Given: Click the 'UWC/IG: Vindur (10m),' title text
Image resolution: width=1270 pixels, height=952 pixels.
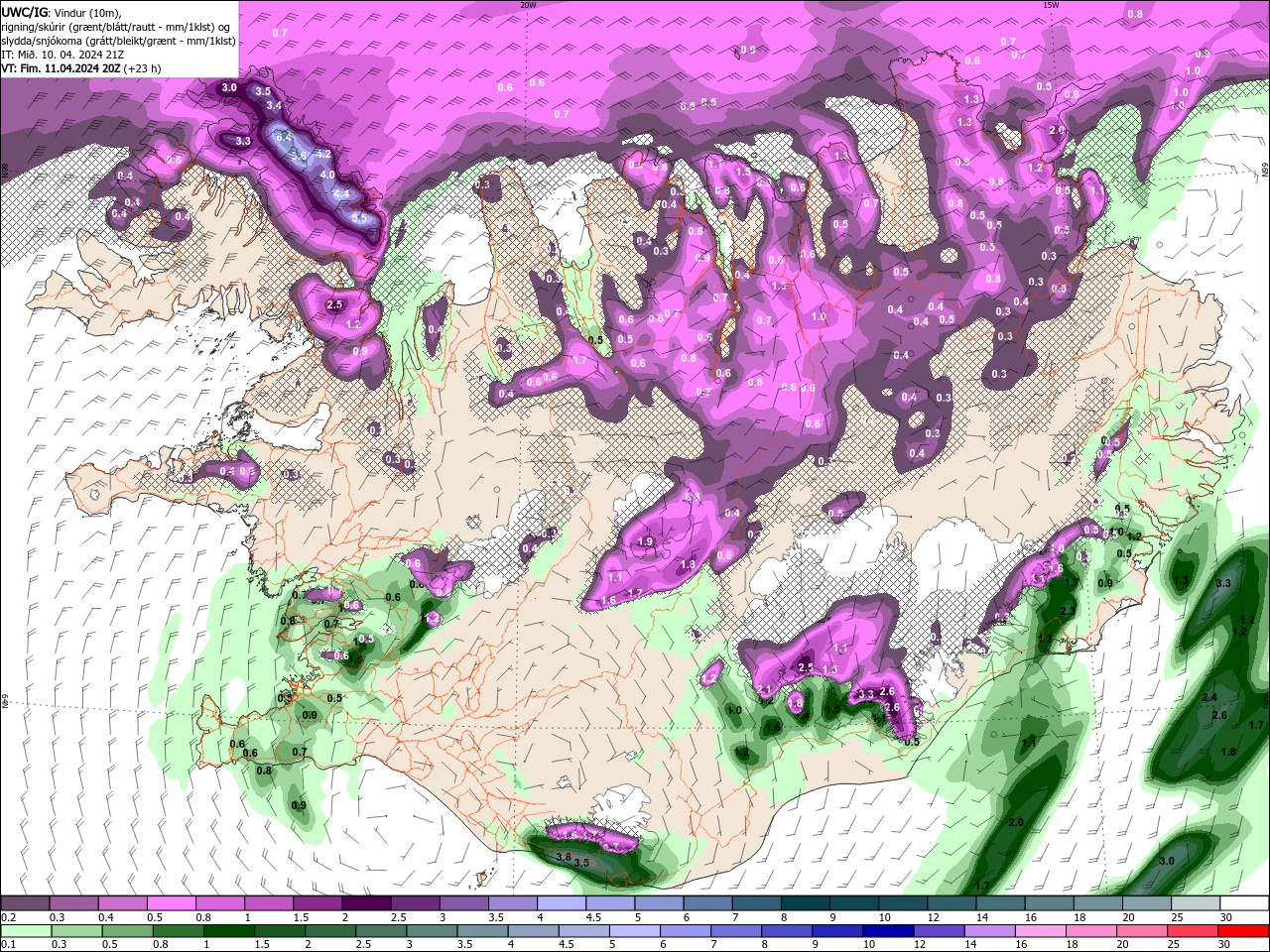Looking at the screenshot, I should (x=60, y=12).
